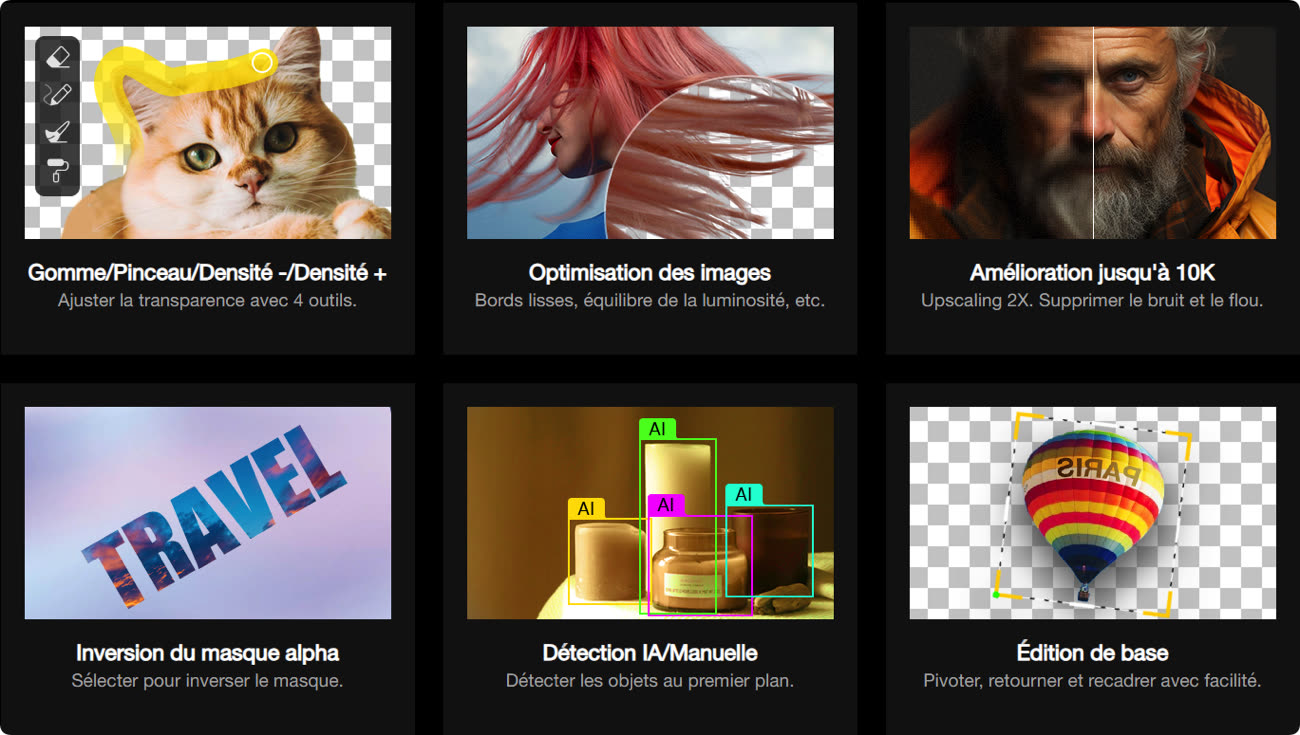
Task: Open the red hair optimization image
Action: 650,133
